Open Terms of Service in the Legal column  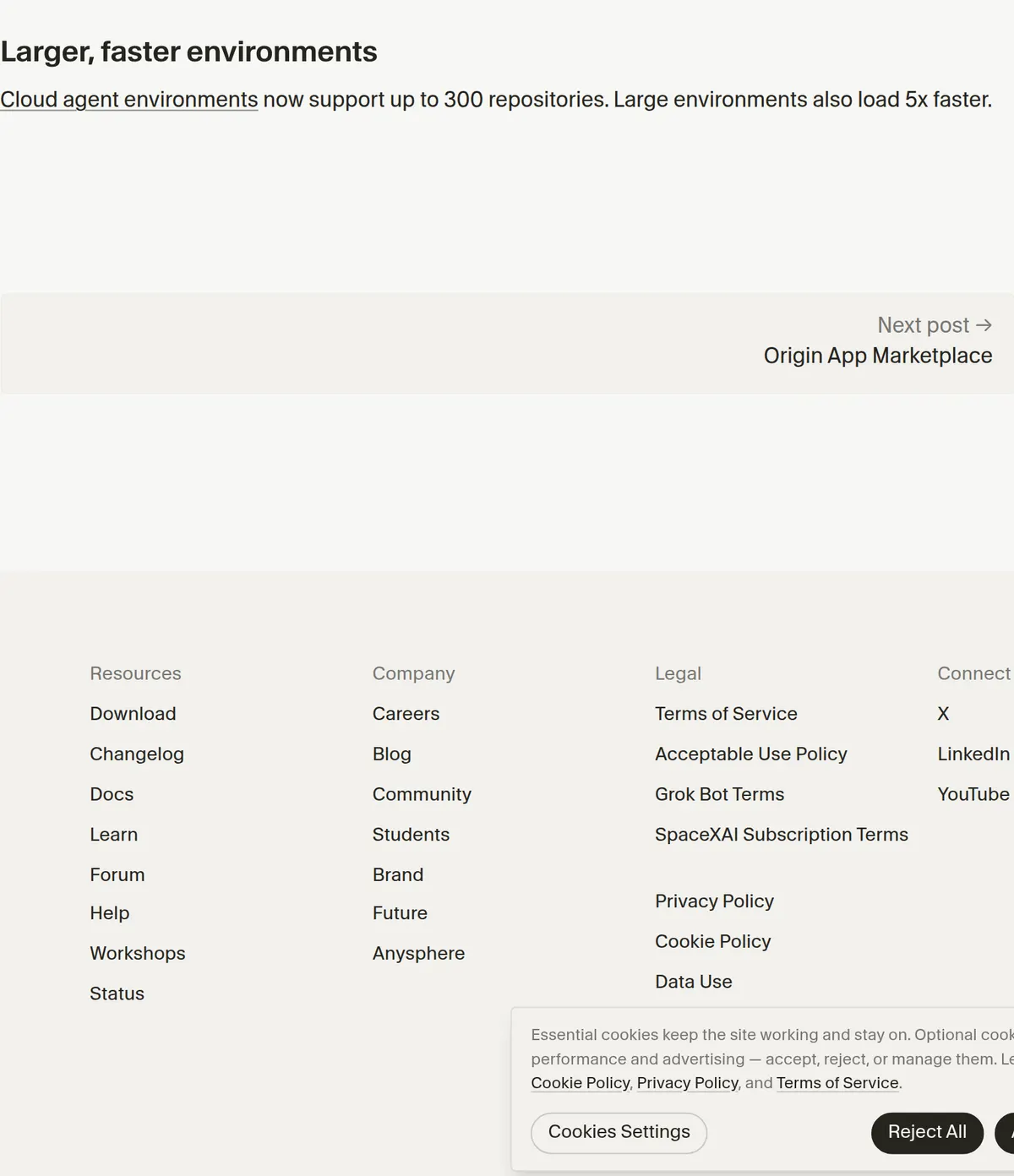(x=726, y=714)
